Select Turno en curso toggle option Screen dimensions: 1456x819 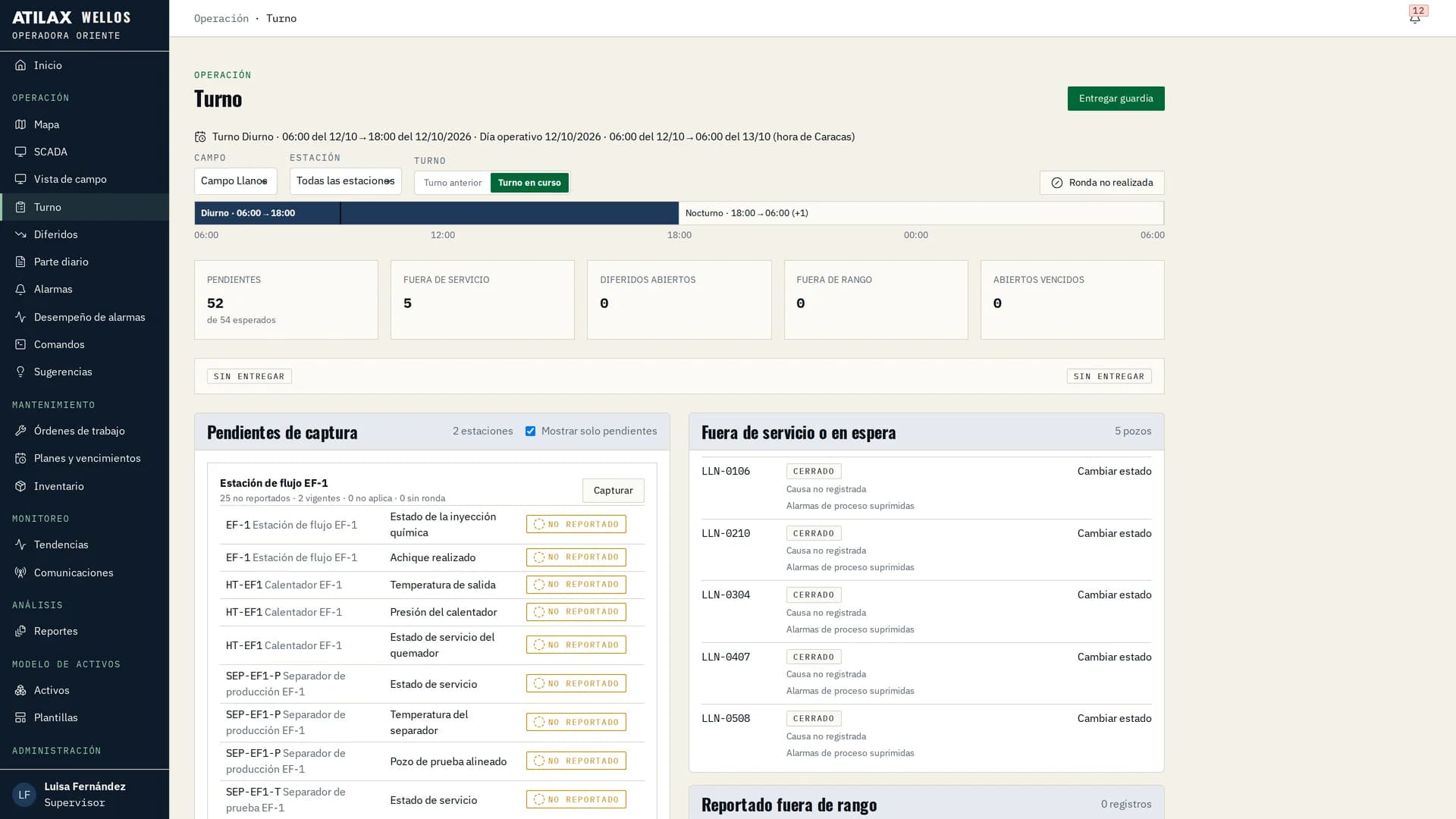coord(529,183)
